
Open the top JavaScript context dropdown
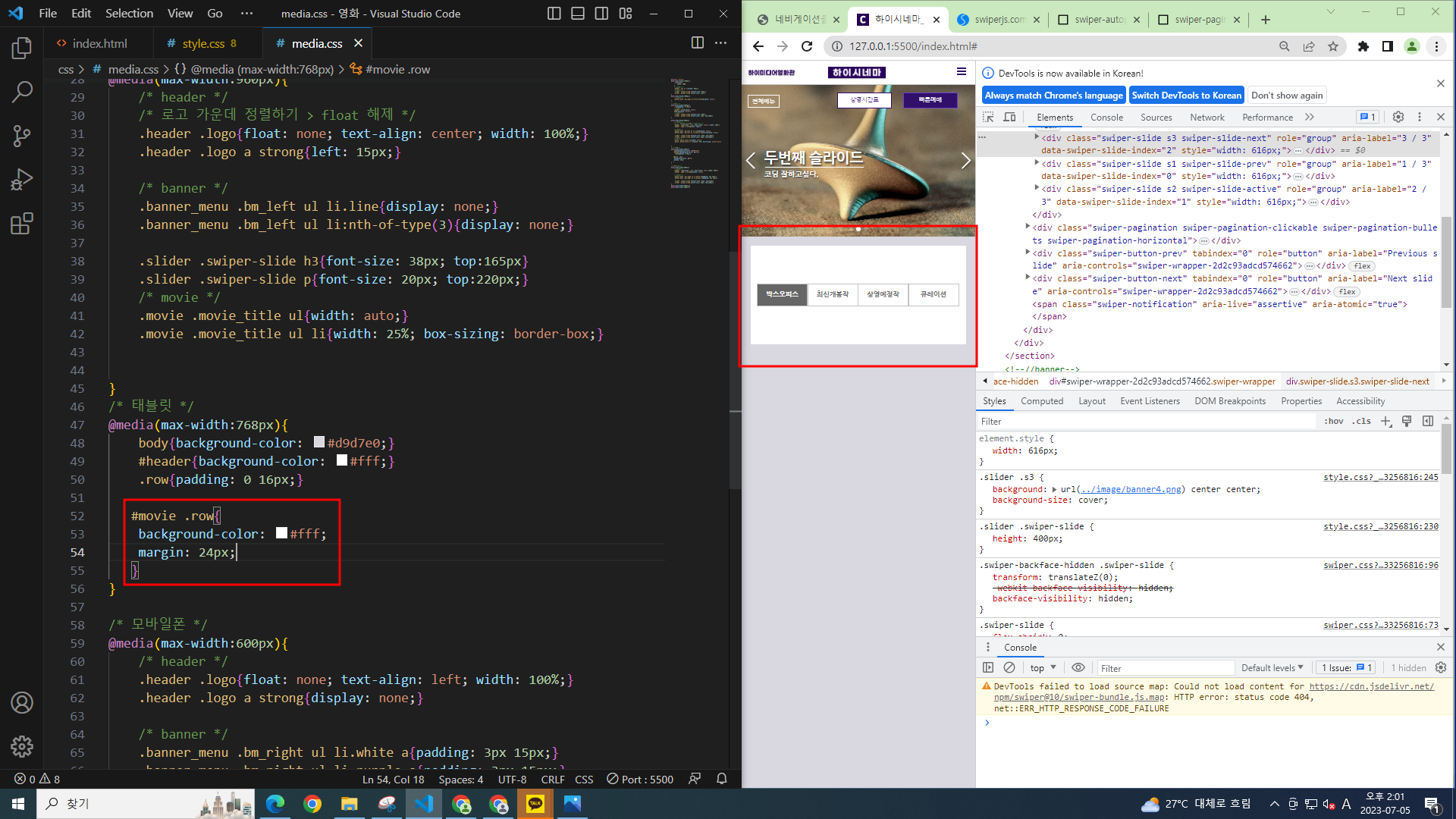pos(1043,667)
